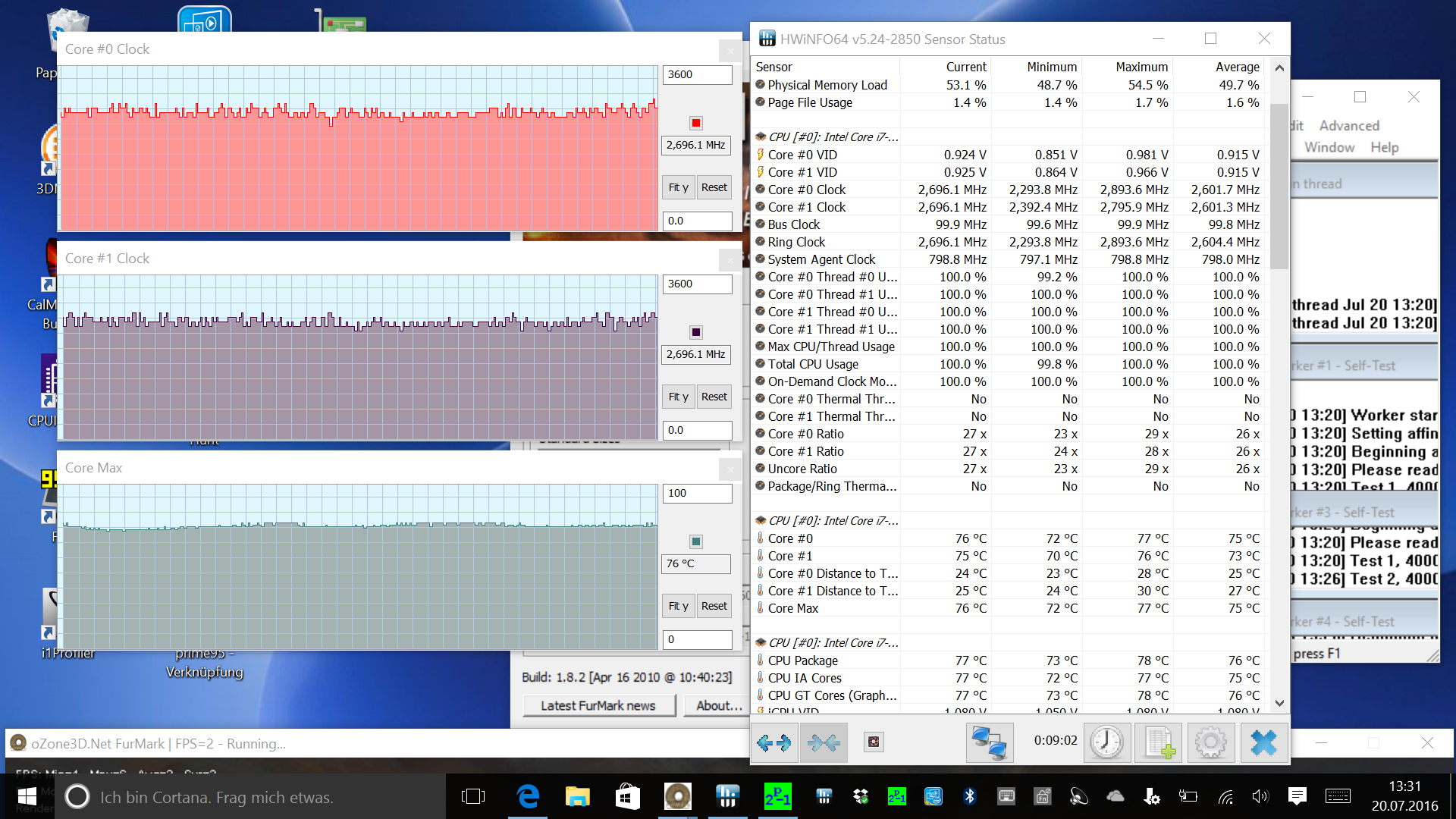The height and width of the screenshot is (819, 1456).
Task: Open HWiNFO sensor settings gear icon
Action: [x=1210, y=742]
